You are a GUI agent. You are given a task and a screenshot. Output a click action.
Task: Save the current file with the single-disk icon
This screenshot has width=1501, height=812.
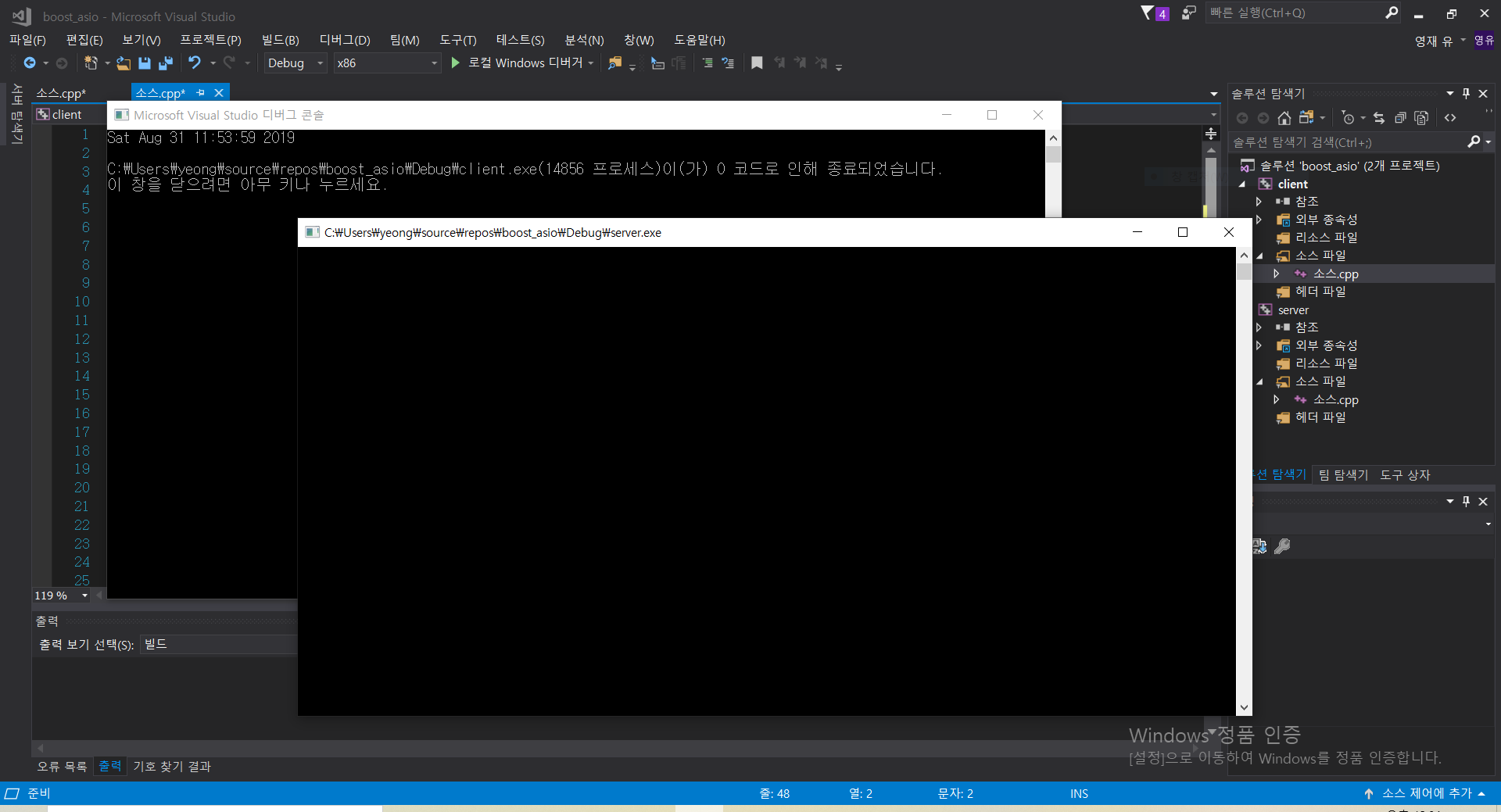click(145, 63)
